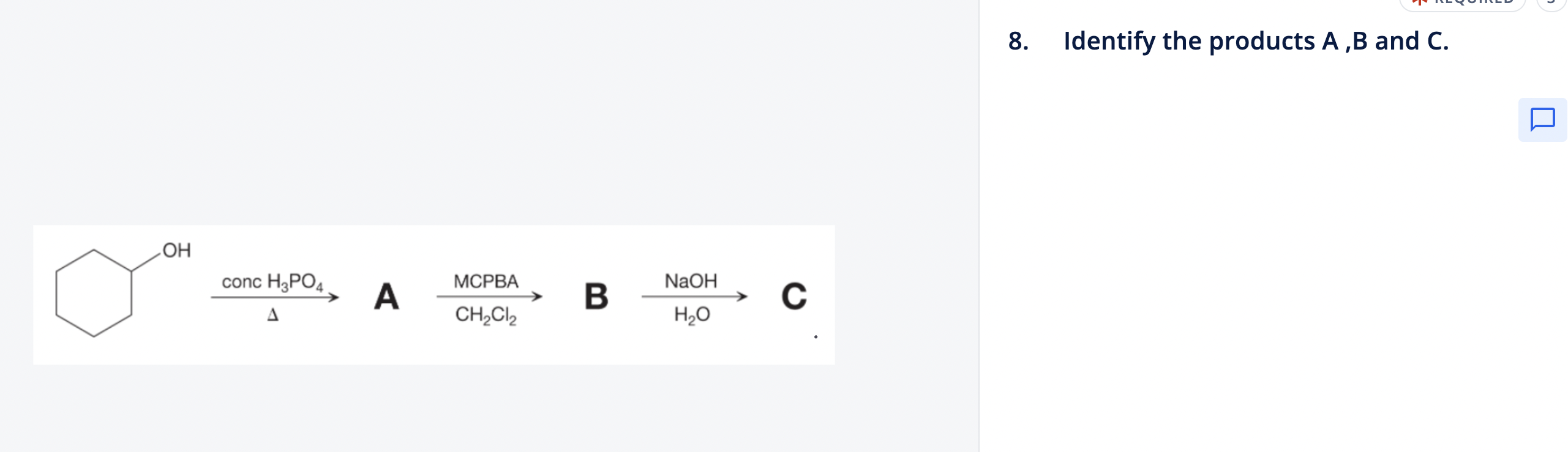Expand the circular badge beside REQUIRED
Image resolution: width=1568 pixels, height=452 pixels.
click(1550, 4)
